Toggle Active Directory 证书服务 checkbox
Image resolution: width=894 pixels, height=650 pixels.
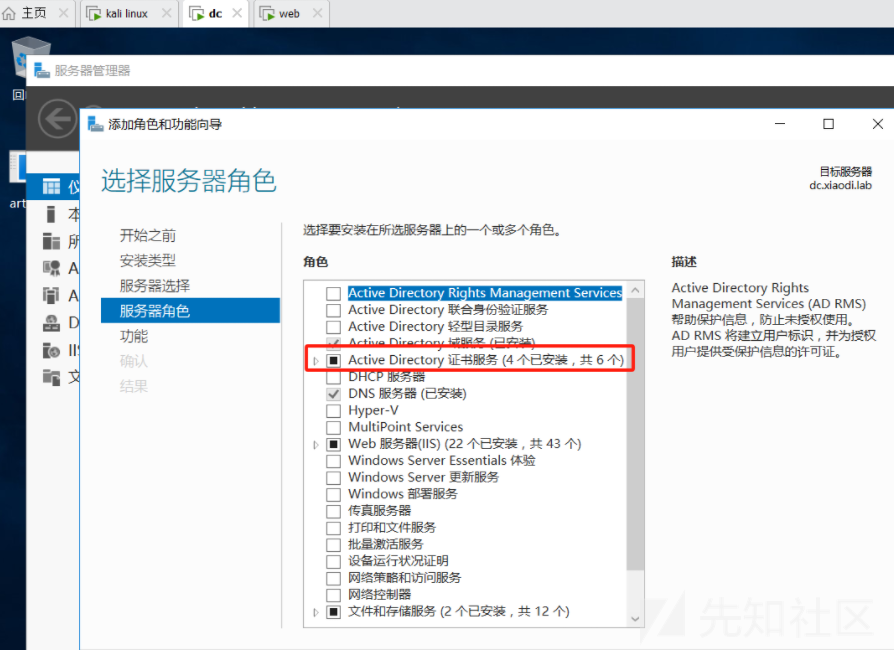tap(334, 360)
